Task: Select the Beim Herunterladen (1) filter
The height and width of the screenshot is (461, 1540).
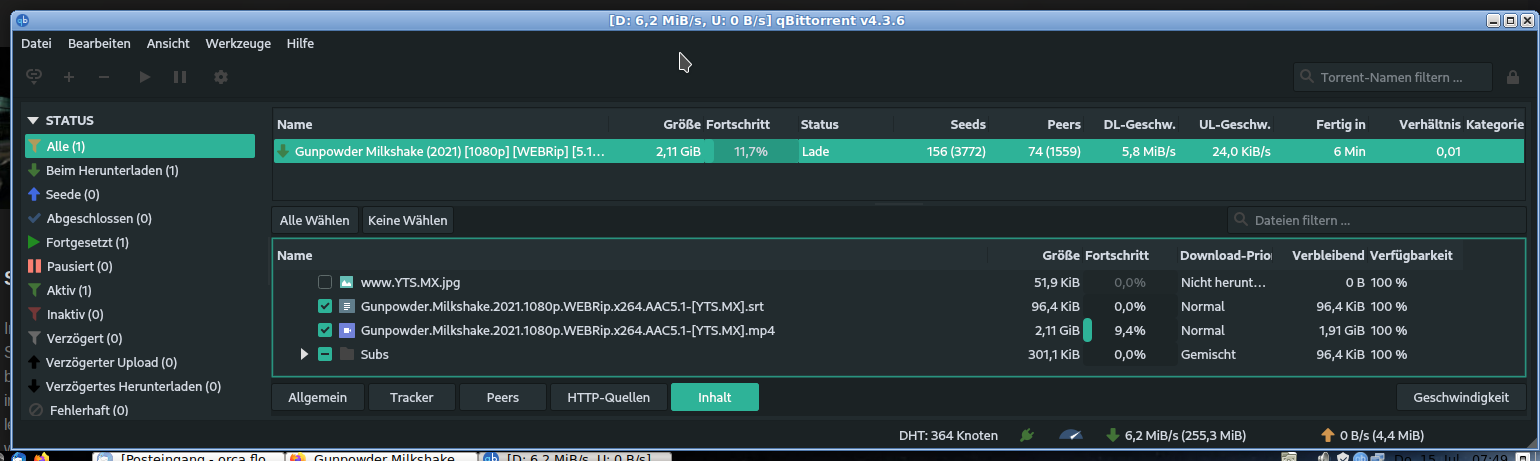Action: [x=140, y=170]
